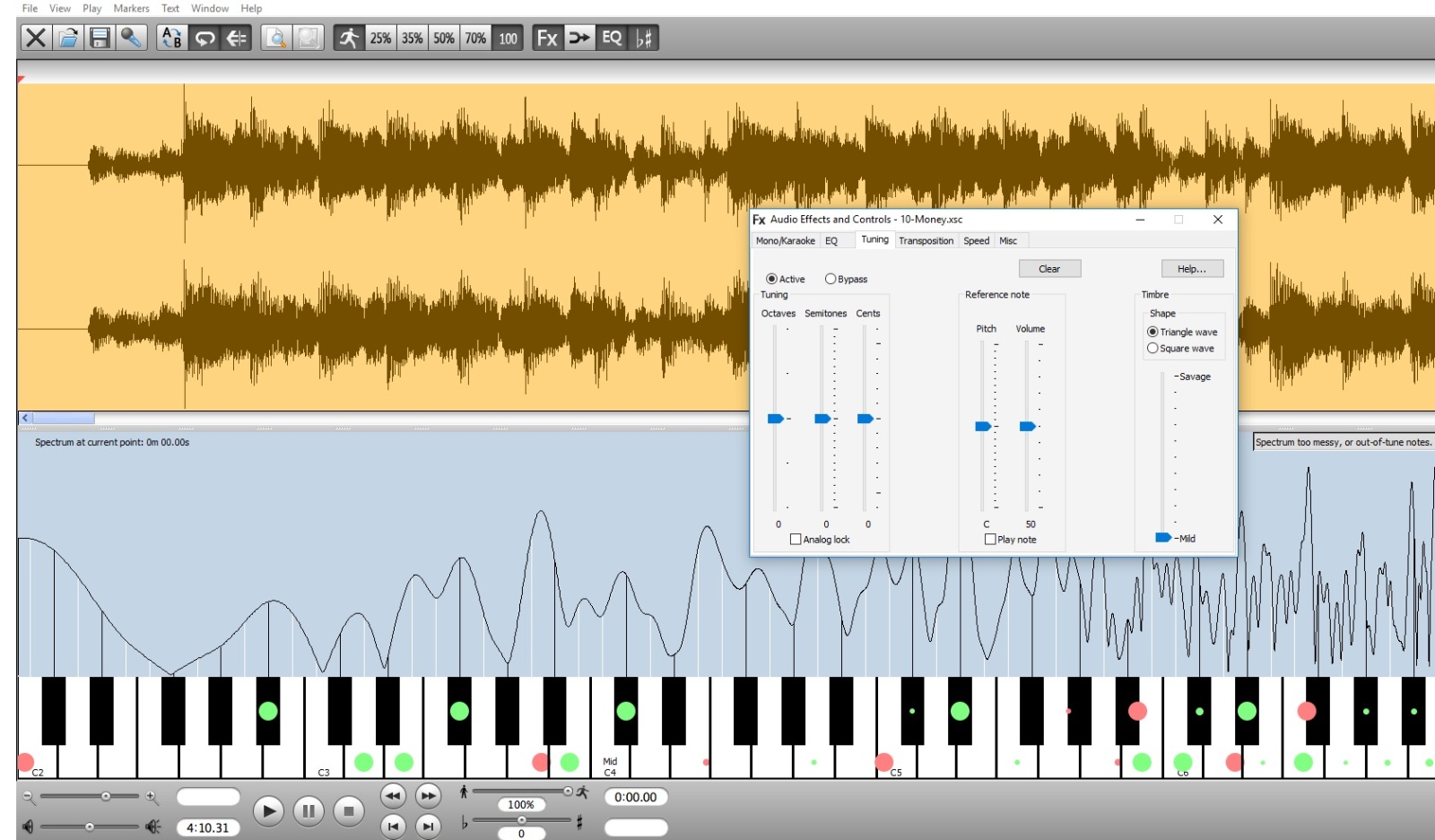Click the Semitones tuning slider handle

(822, 419)
